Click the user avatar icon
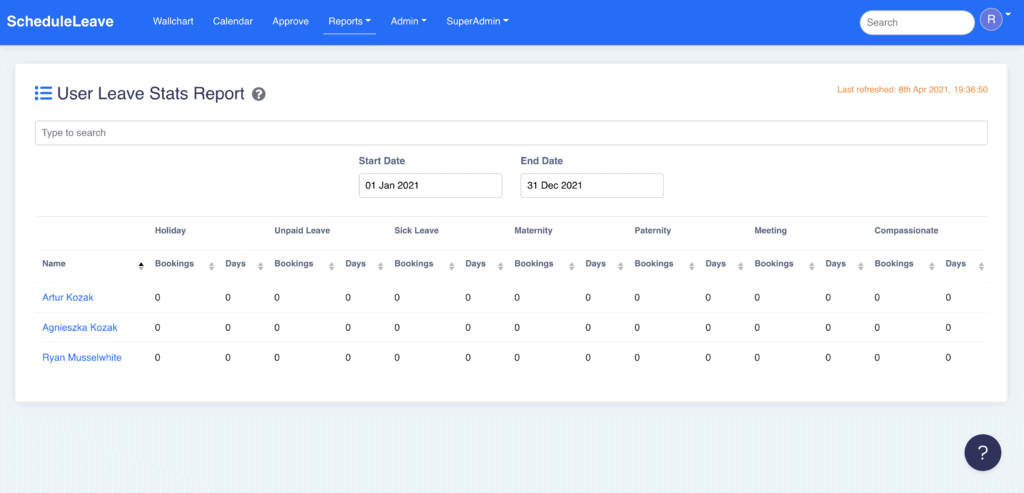This screenshot has width=1024, height=493. click(990, 20)
